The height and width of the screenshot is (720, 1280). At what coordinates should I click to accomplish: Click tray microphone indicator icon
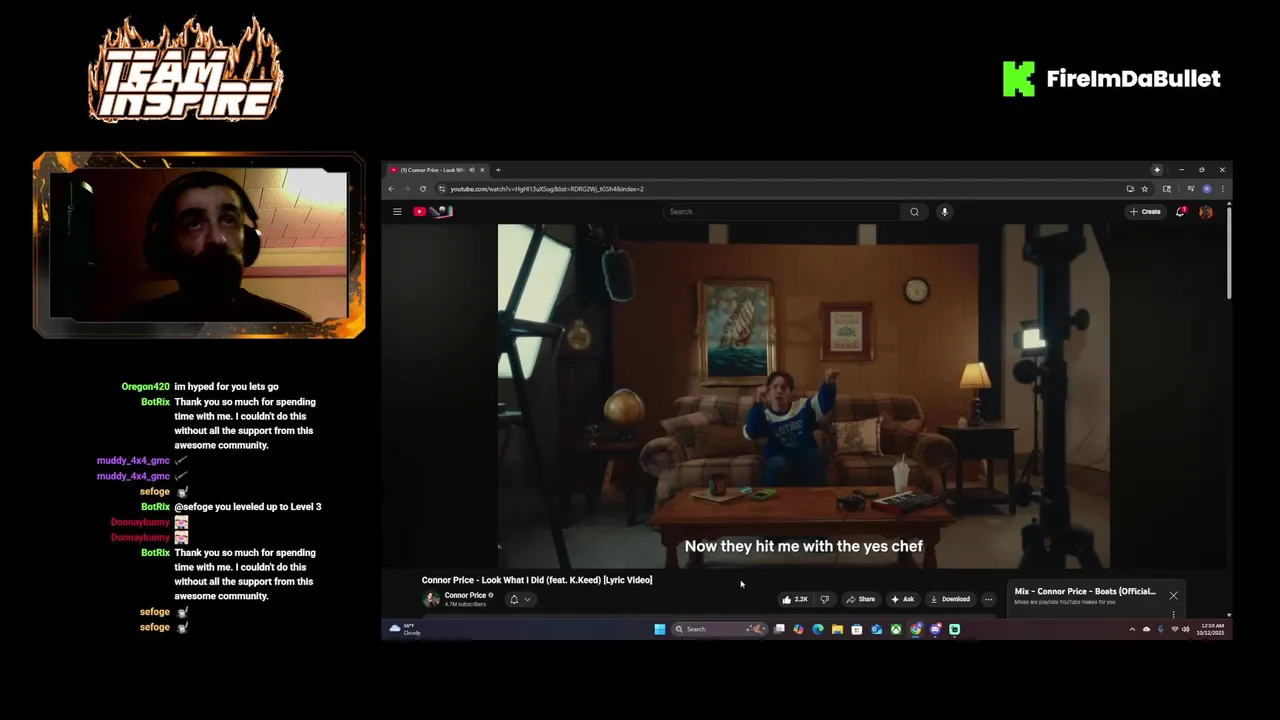point(1160,629)
